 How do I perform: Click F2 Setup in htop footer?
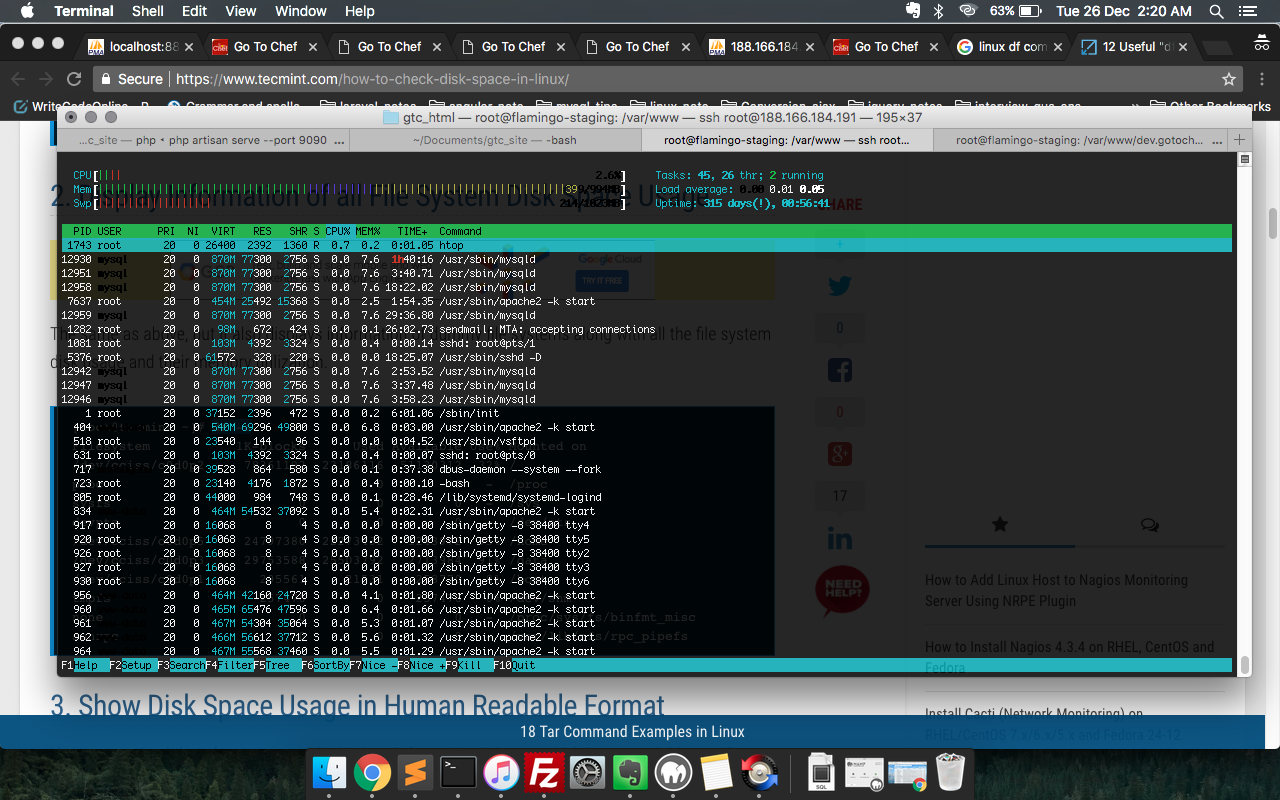click(x=131, y=665)
